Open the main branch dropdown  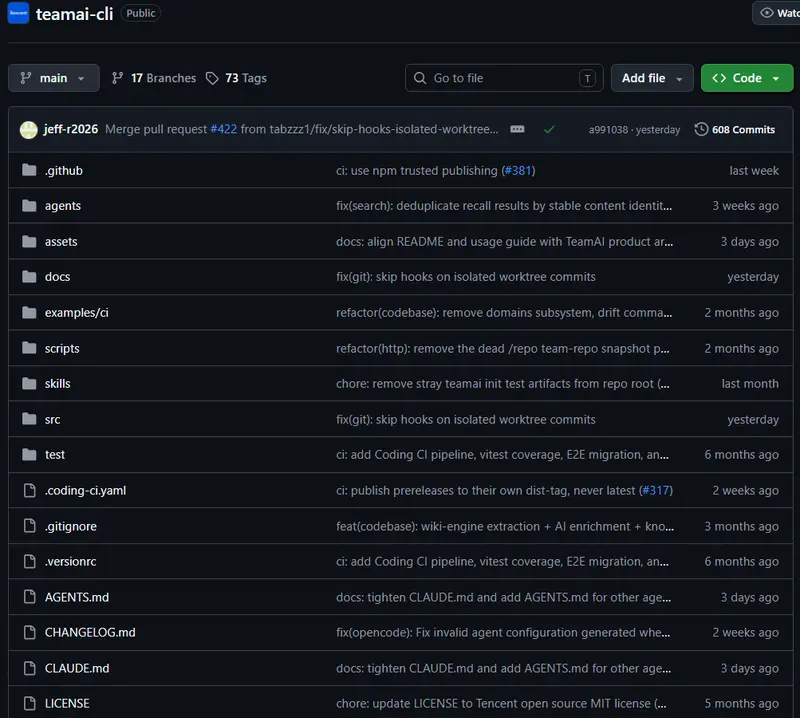pos(54,78)
